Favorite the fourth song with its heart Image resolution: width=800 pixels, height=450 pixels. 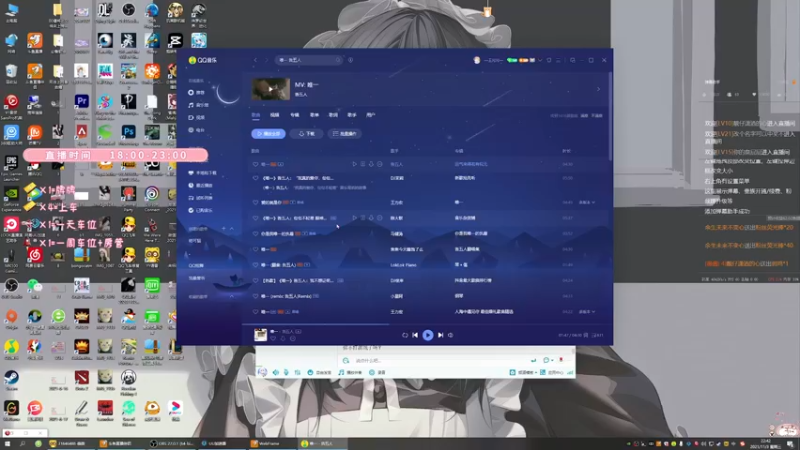(x=256, y=218)
